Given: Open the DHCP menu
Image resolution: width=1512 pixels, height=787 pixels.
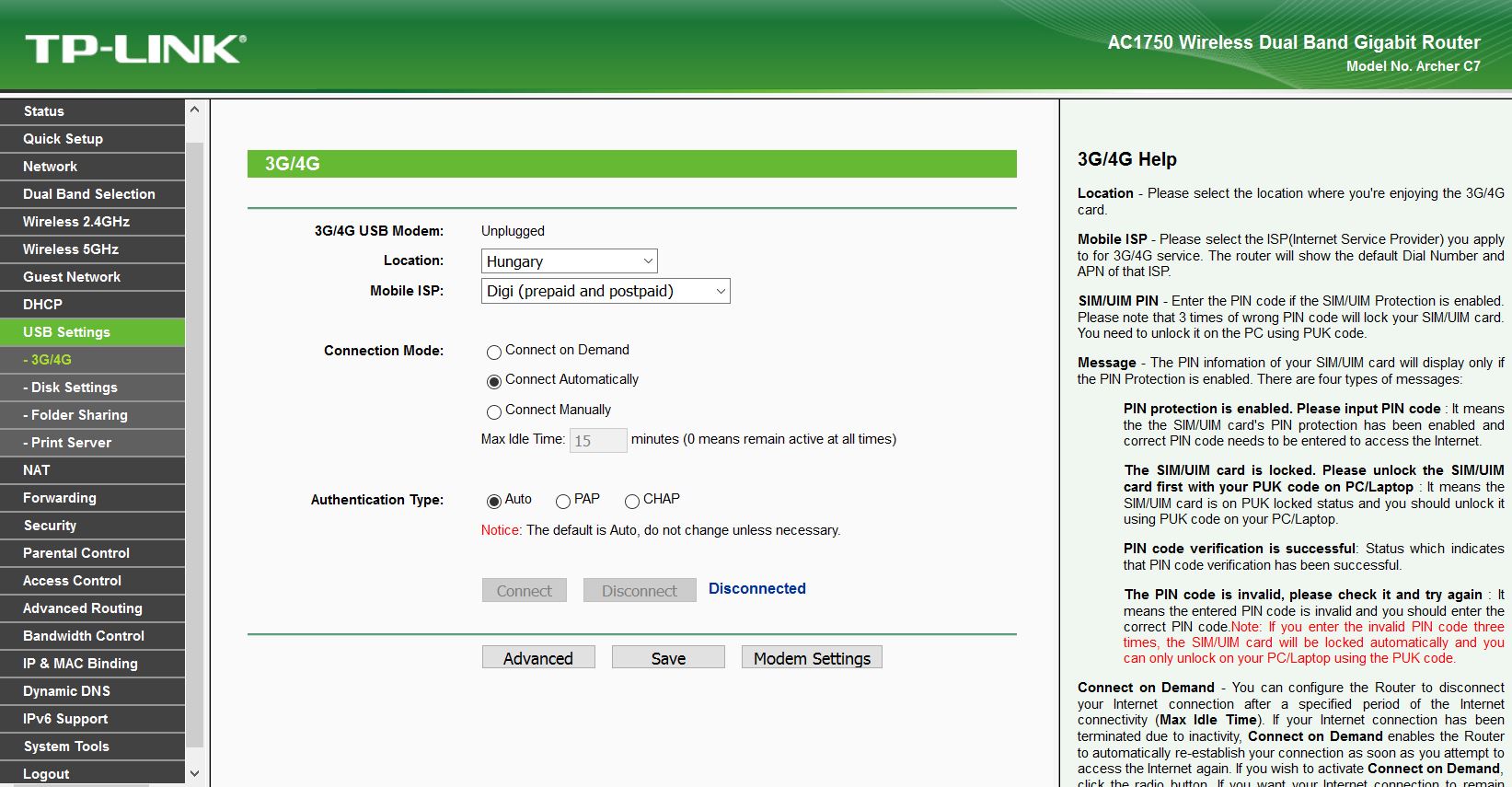Looking at the screenshot, I should tap(92, 305).
